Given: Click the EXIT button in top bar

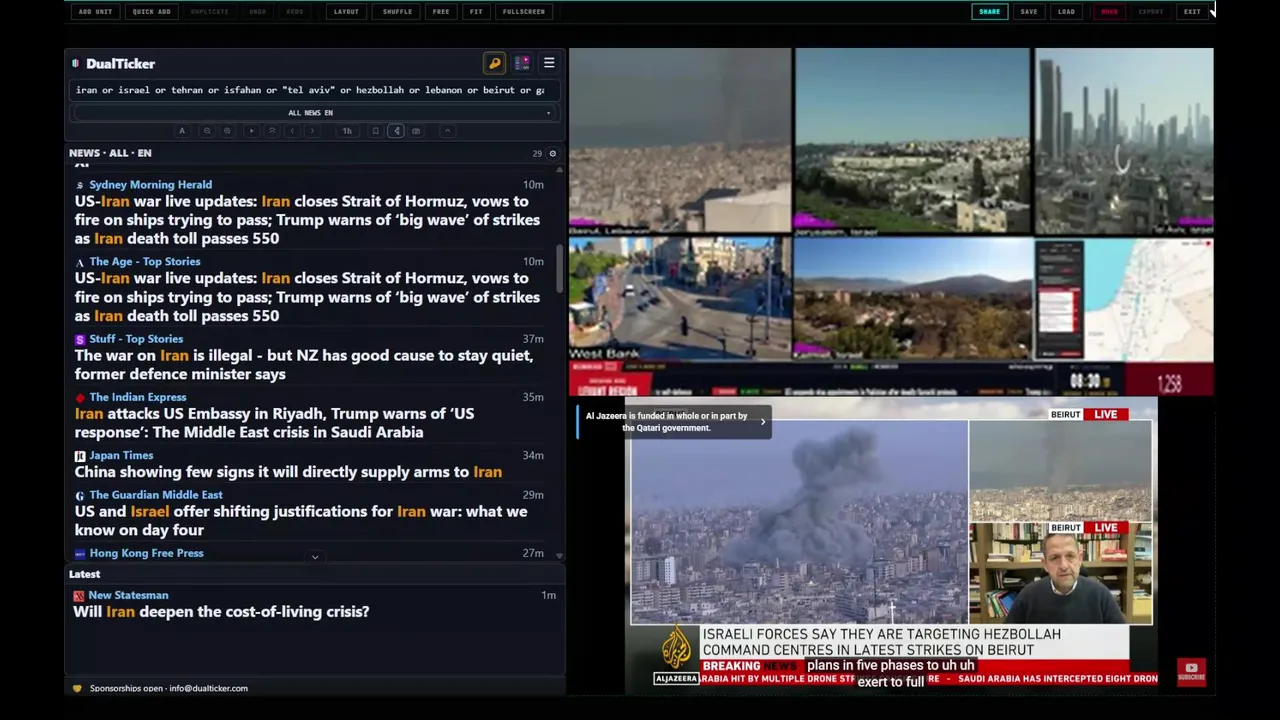Looking at the screenshot, I should [x=1192, y=12].
